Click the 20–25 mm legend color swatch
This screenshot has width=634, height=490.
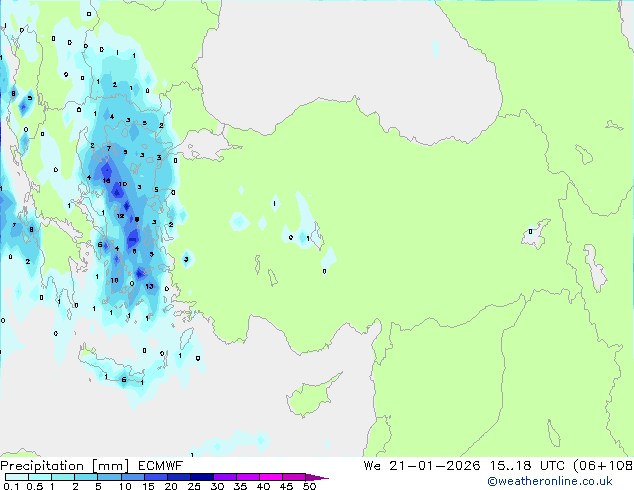178,477
